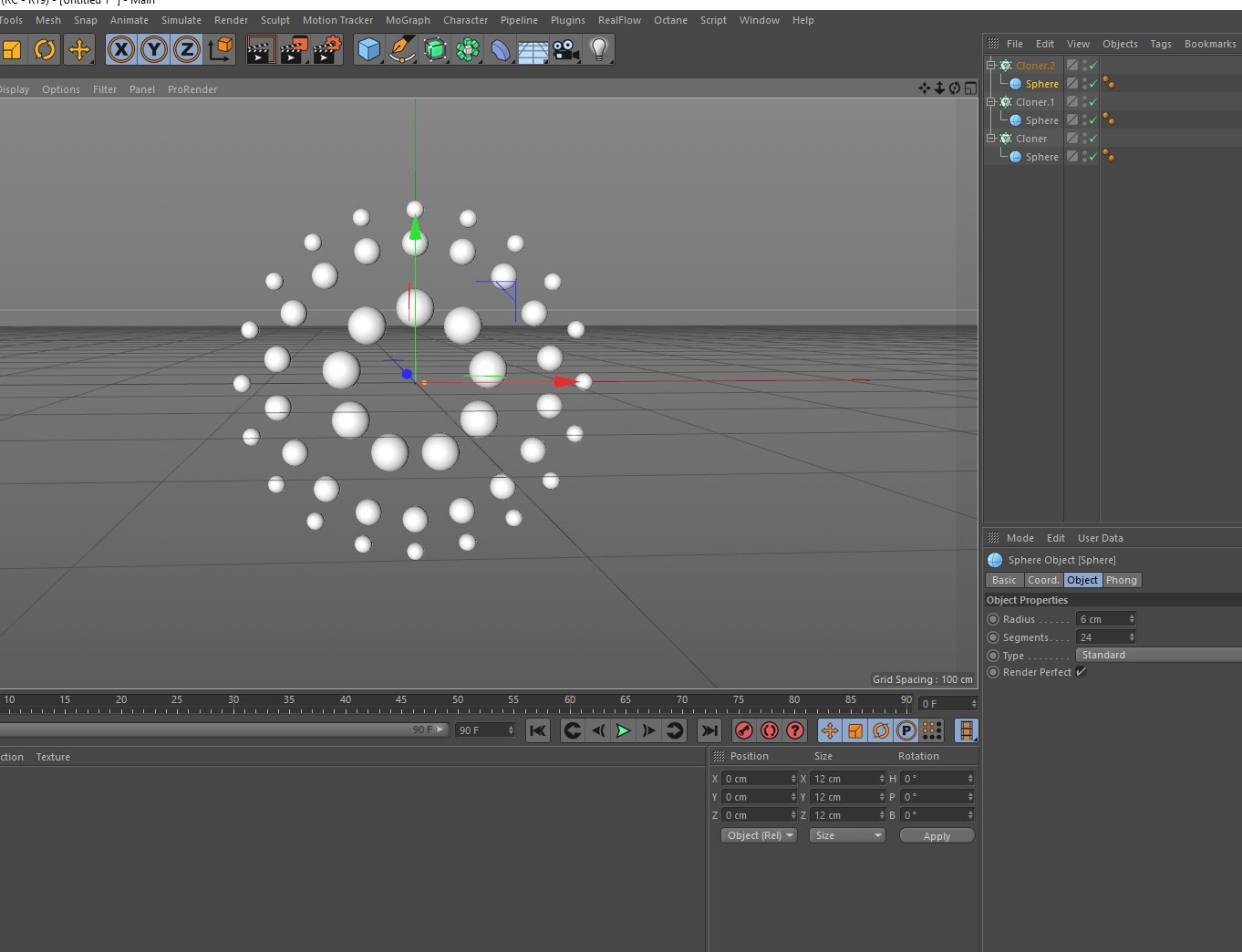Go to end of timeline
The height and width of the screenshot is (952, 1242).
(x=709, y=730)
